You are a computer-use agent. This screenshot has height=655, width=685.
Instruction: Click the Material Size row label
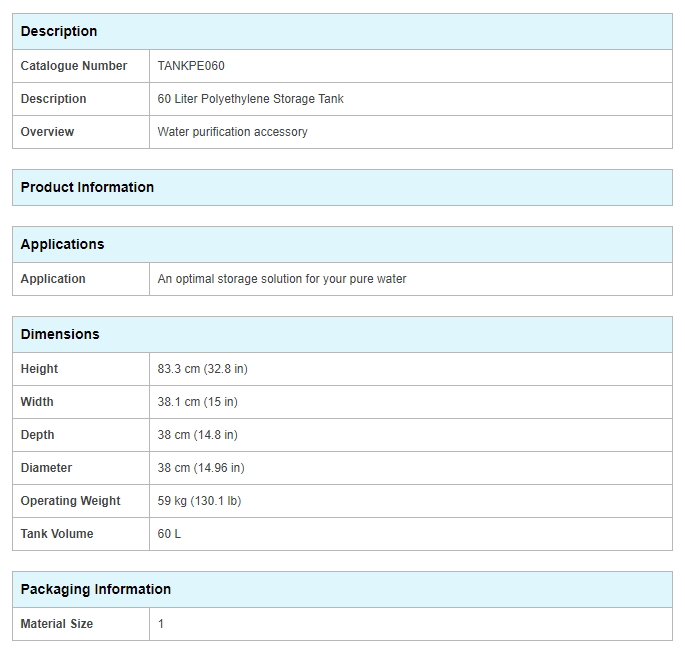pos(56,624)
